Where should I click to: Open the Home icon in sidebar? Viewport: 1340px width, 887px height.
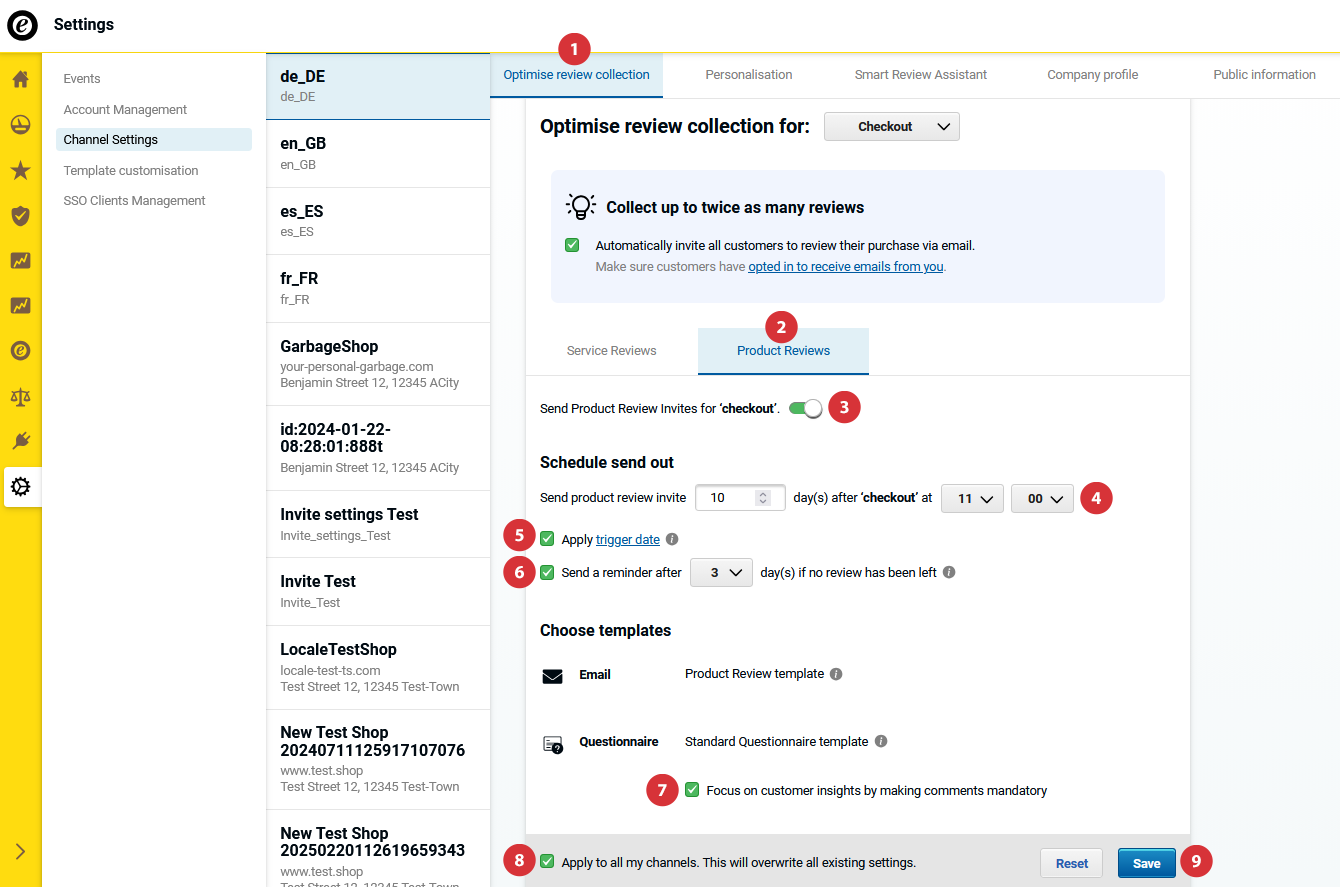click(x=20, y=79)
